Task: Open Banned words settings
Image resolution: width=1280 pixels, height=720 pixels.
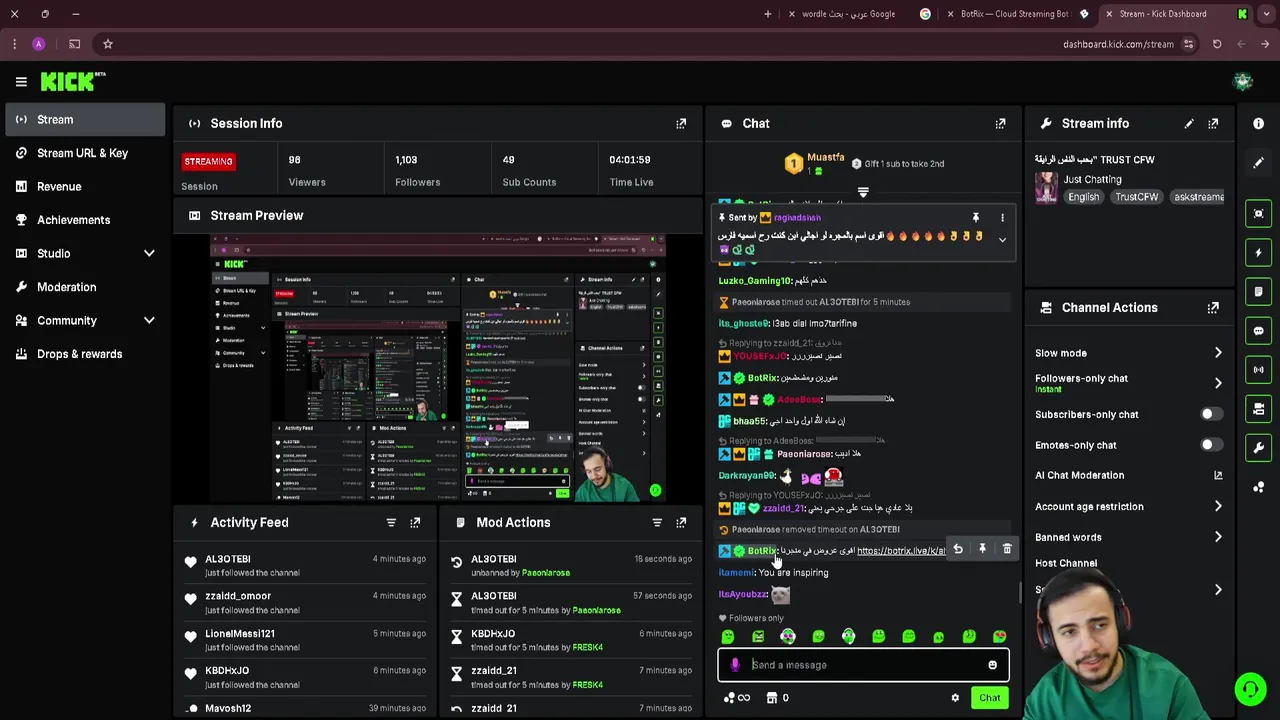Action: click(x=1128, y=538)
